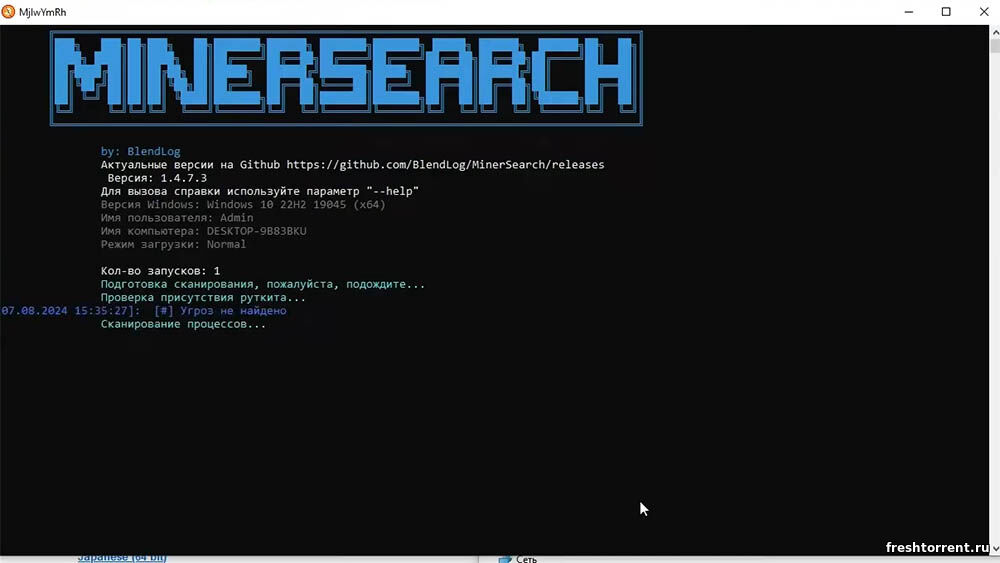Click the "by: BlendLog" author line

pos(141,151)
